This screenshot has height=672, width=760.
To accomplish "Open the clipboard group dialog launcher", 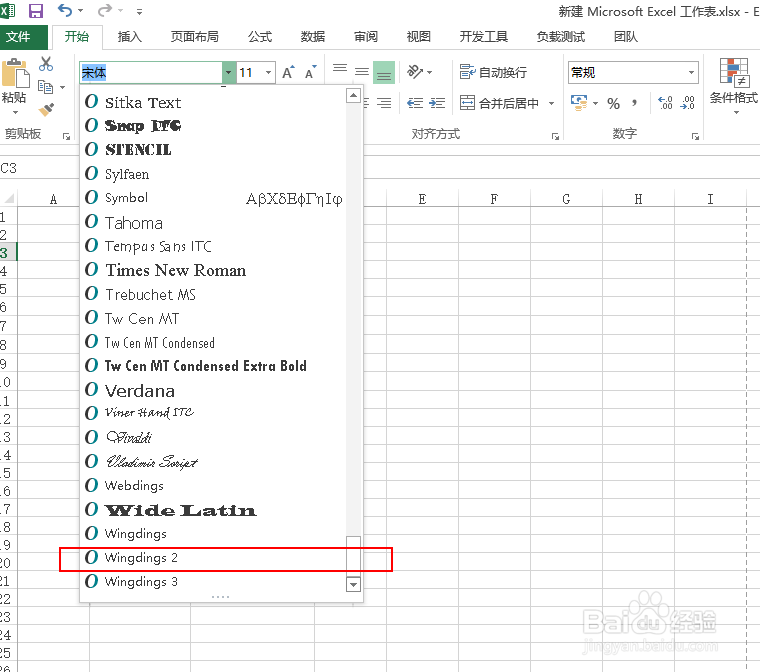I will click(66, 137).
